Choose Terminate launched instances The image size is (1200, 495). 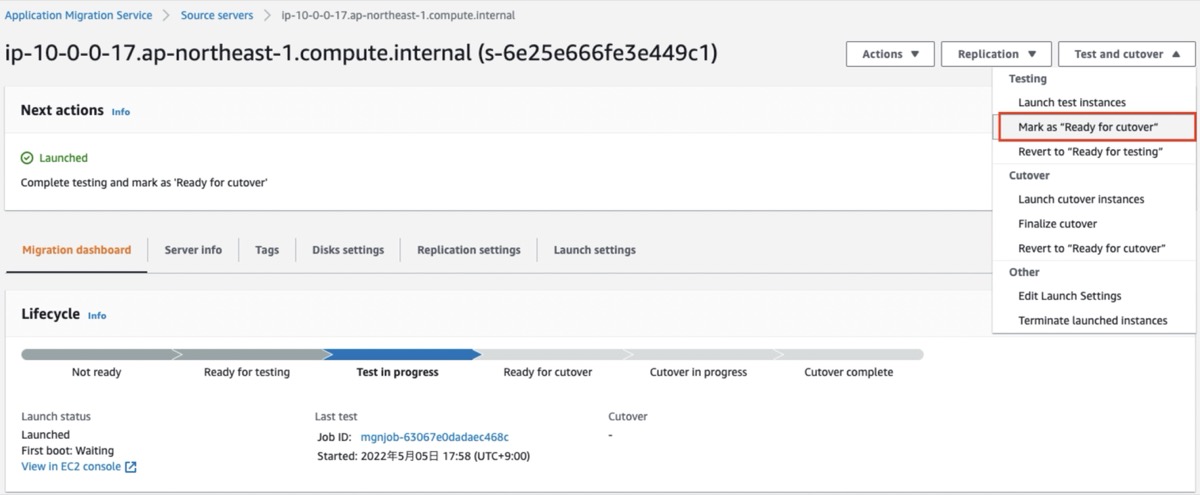pyautogui.click(x=1092, y=321)
